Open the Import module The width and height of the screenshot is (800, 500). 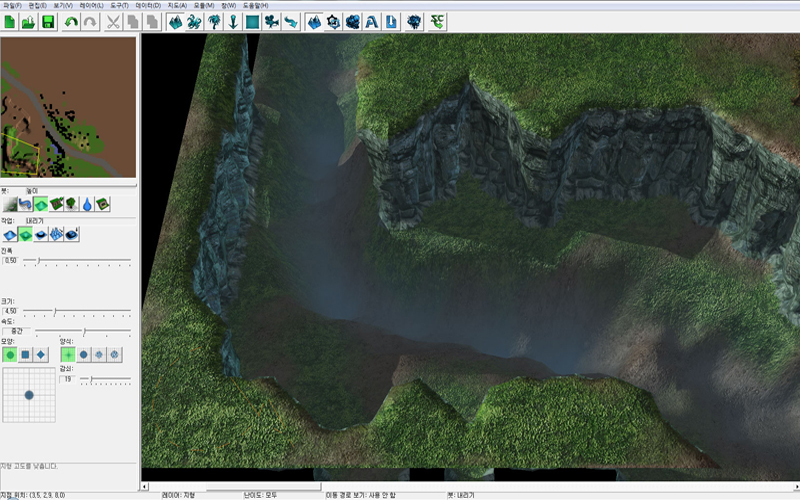(391, 22)
